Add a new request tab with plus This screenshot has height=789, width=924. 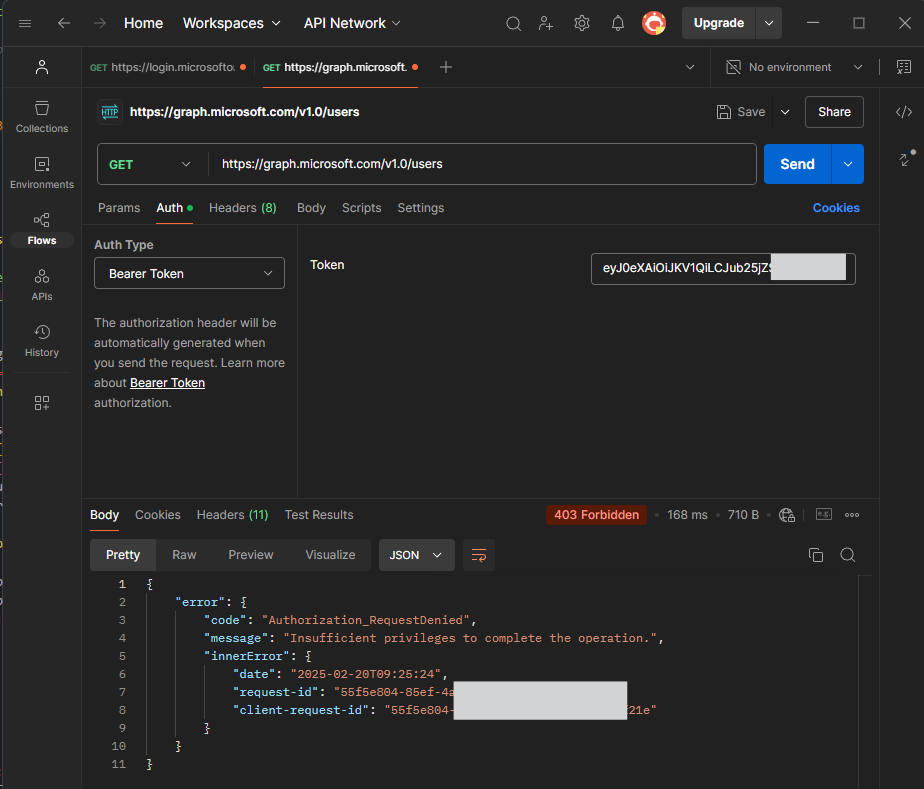[x=446, y=67]
